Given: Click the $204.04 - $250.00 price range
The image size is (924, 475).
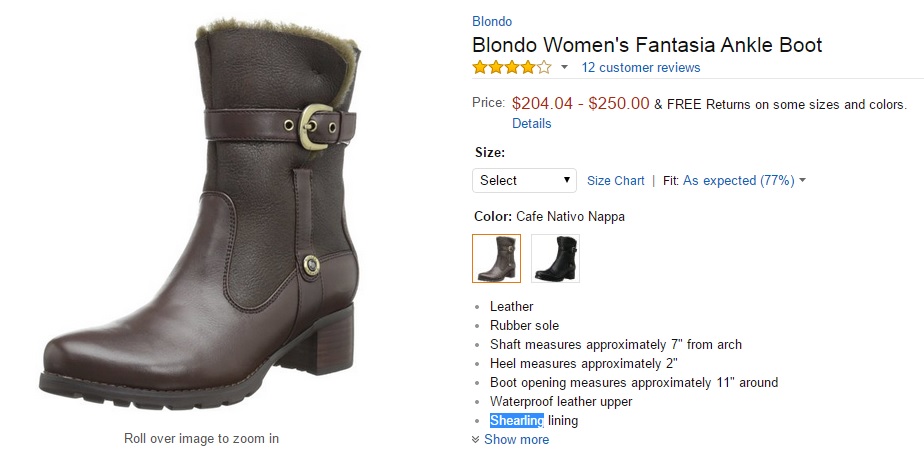Looking at the screenshot, I should point(580,103).
